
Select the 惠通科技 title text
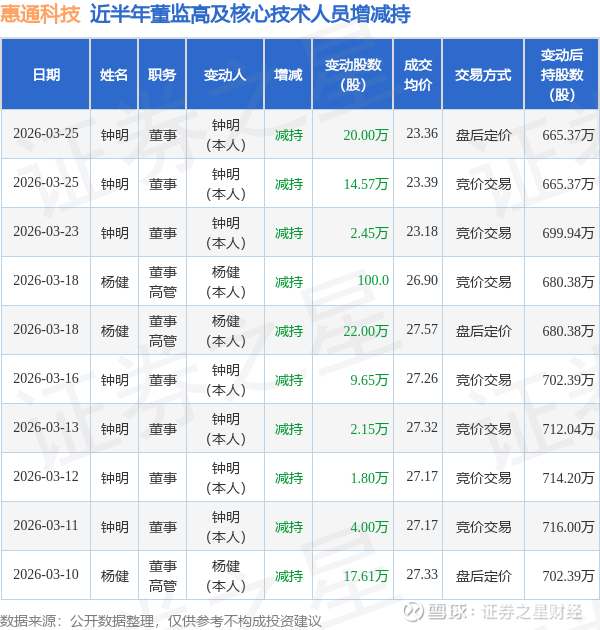40,14
